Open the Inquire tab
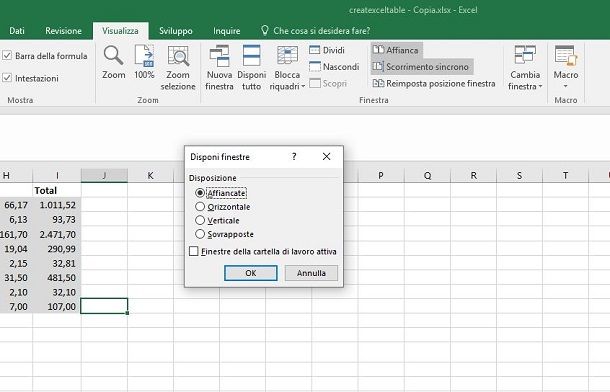 (x=226, y=31)
